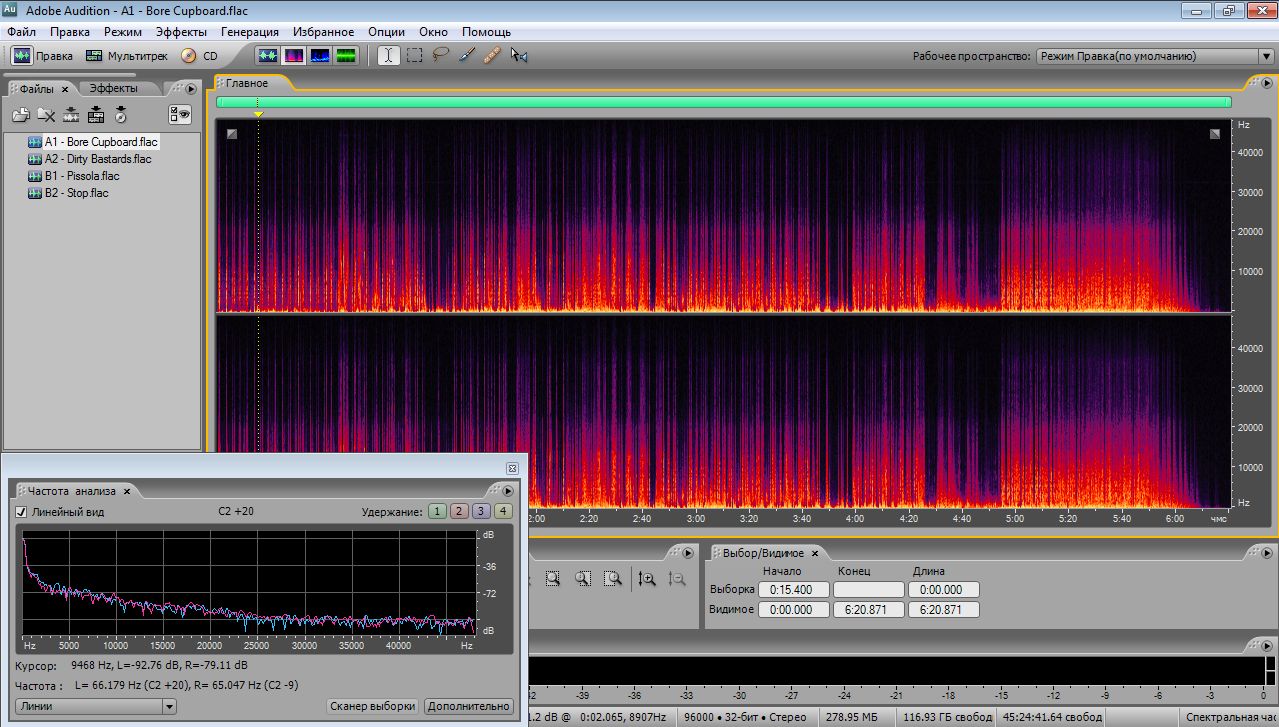
Task: Toggle hold button 1 in frequency analysis
Action: (437, 512)
